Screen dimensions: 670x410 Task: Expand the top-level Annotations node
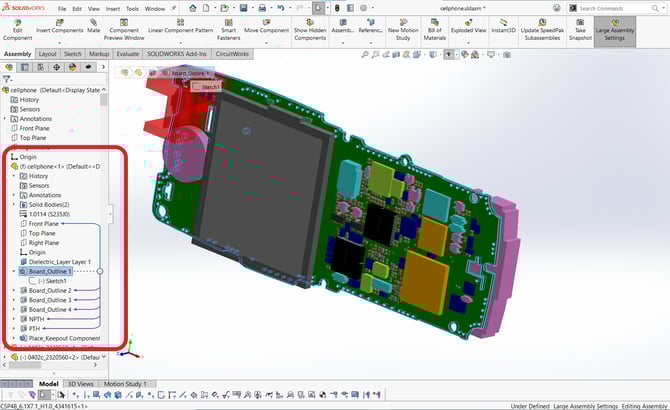coord(5,119)
